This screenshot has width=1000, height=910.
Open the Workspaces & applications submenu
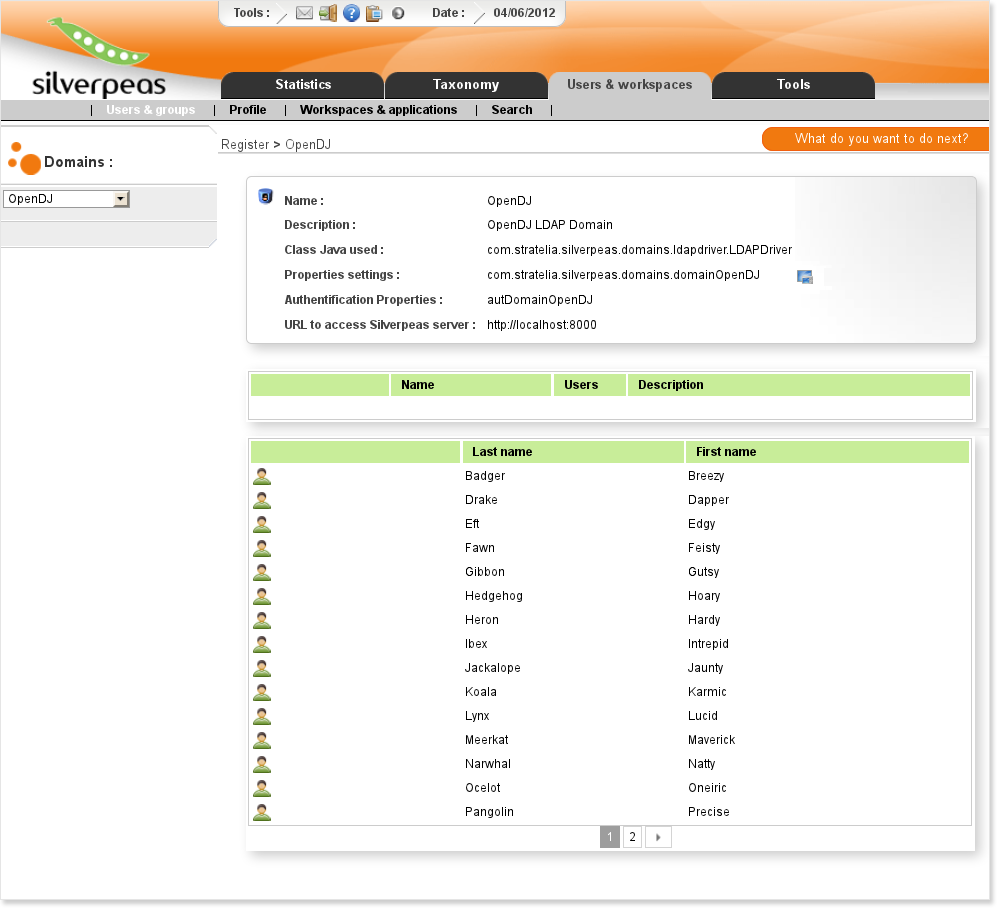pos(378,110)
